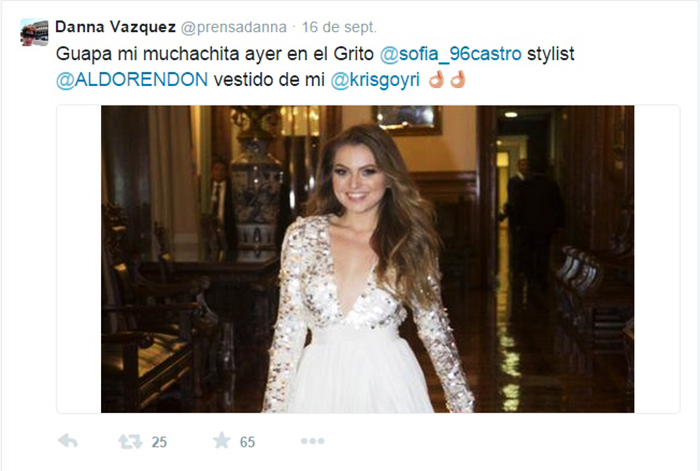Favorite the tweet with the star icon
The height and width of the screenshot is (471, 700).
coord(221,441)
